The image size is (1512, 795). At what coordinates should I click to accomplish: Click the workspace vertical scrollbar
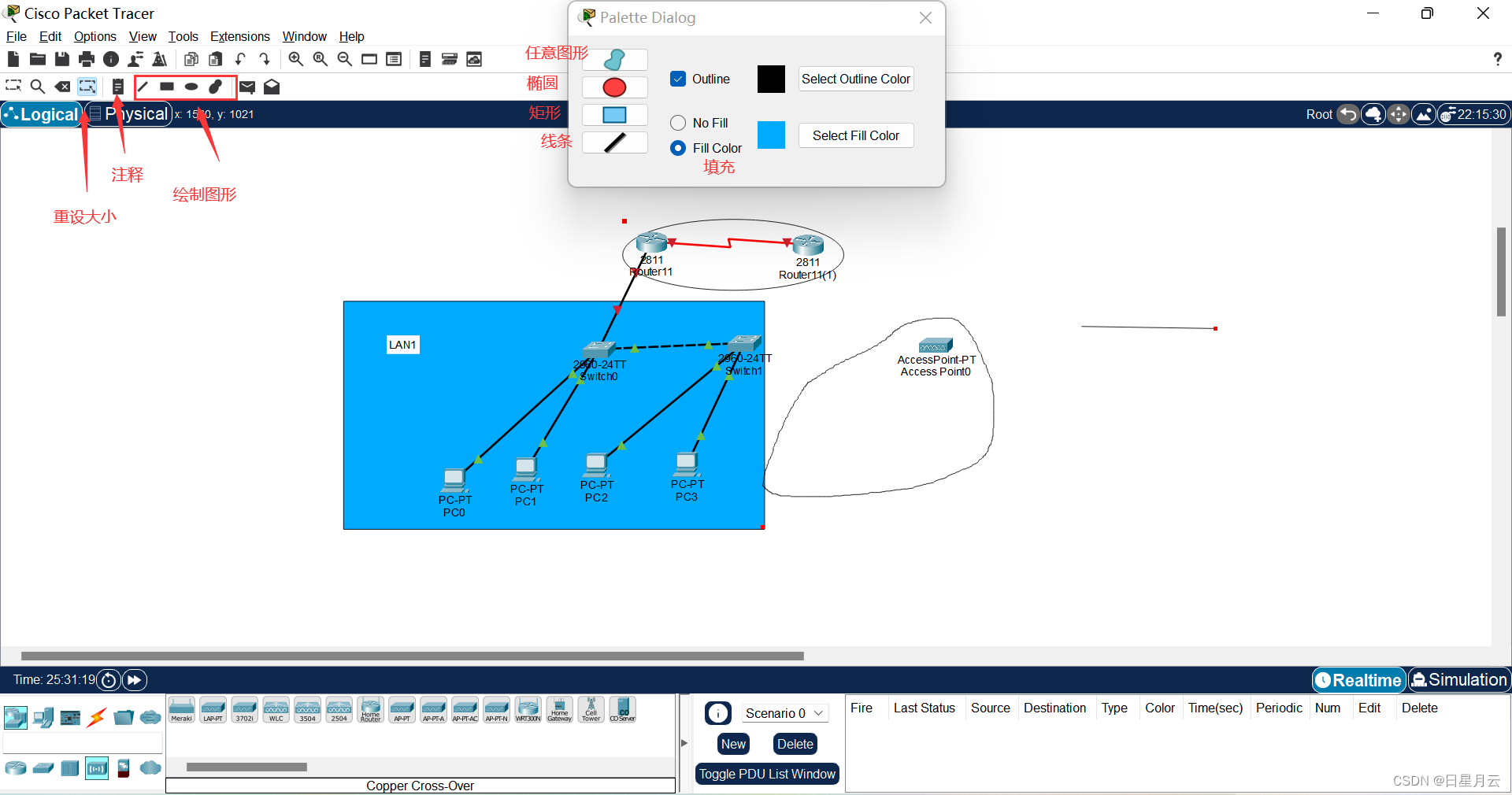[x=1502, y=272]
